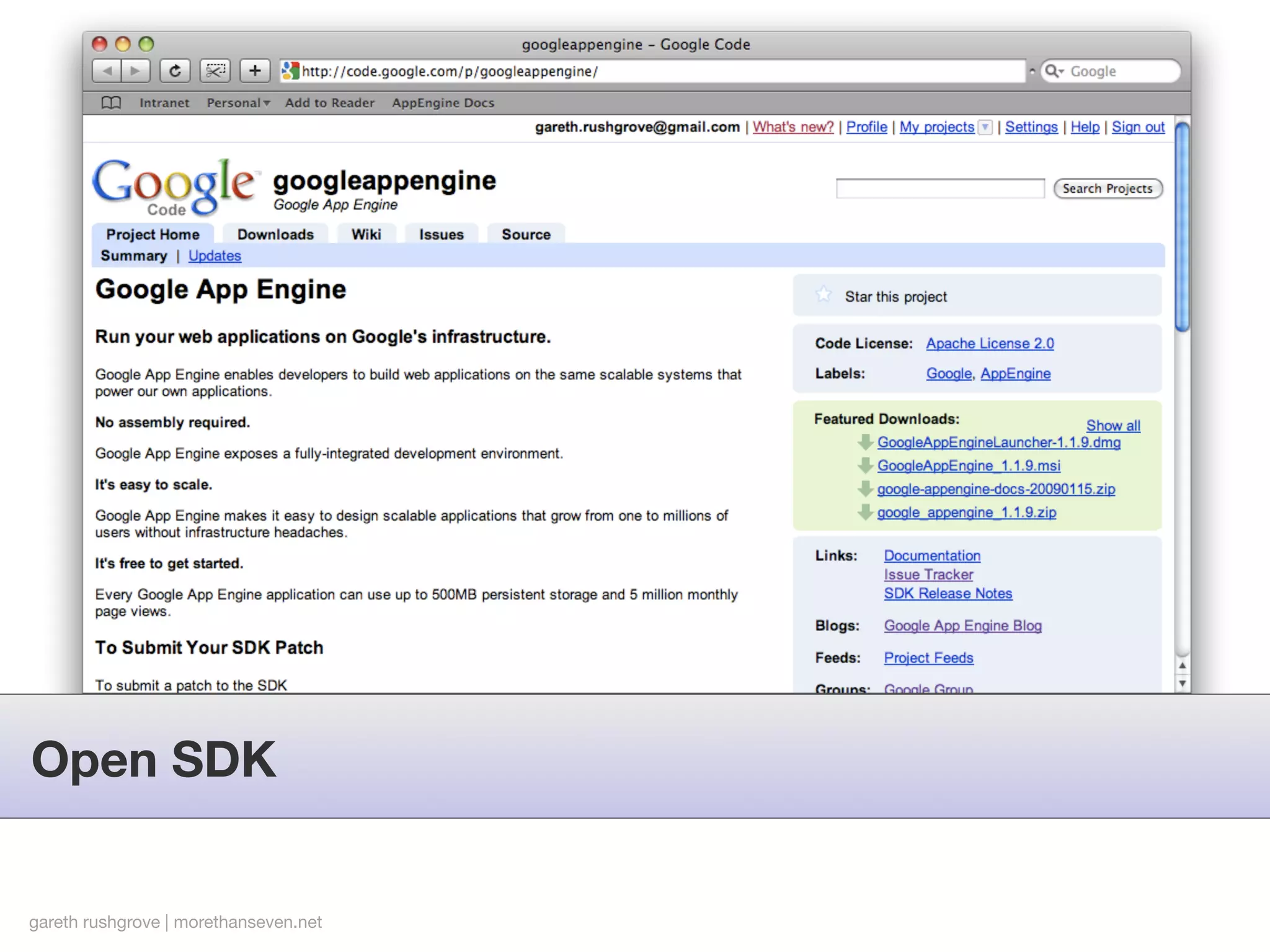Click the download arrow beside google_appengine_1.1.9.zip
1270x952 pixels.
point(865,512)
